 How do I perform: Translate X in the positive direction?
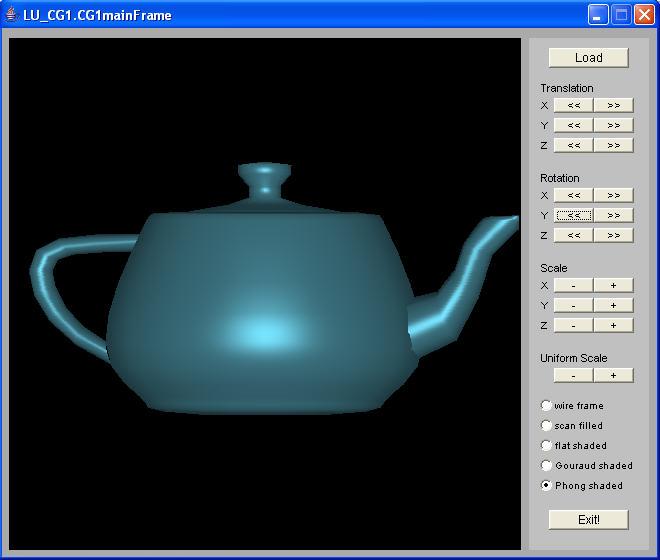click(x=613, y=105)
